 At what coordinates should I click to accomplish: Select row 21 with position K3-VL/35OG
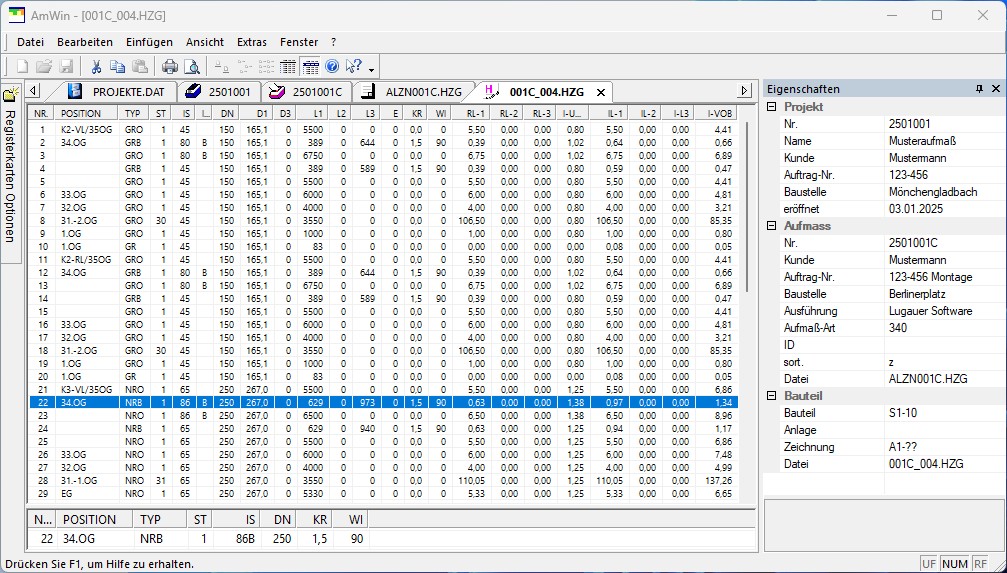(383, 389)
